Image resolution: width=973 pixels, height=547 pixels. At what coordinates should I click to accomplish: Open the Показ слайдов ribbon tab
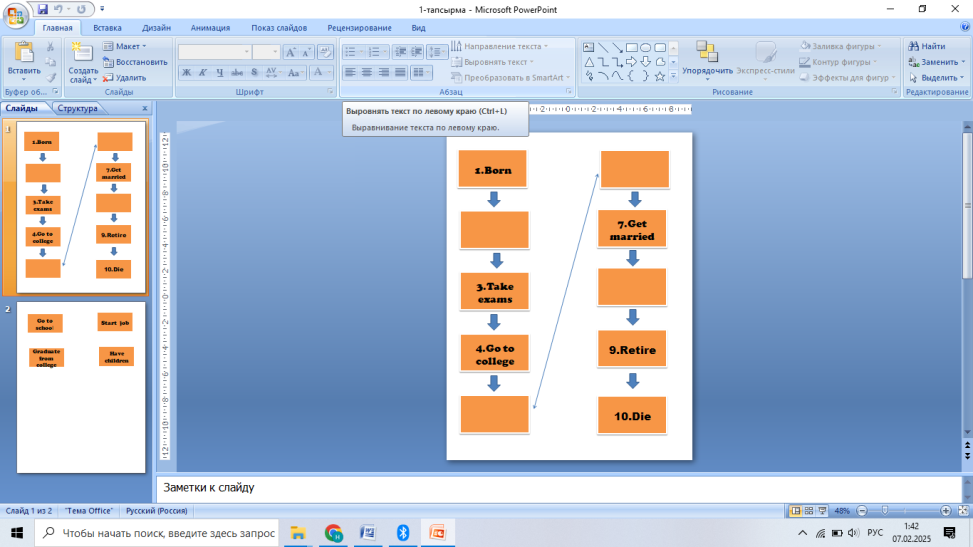click(x=279, y=28)
